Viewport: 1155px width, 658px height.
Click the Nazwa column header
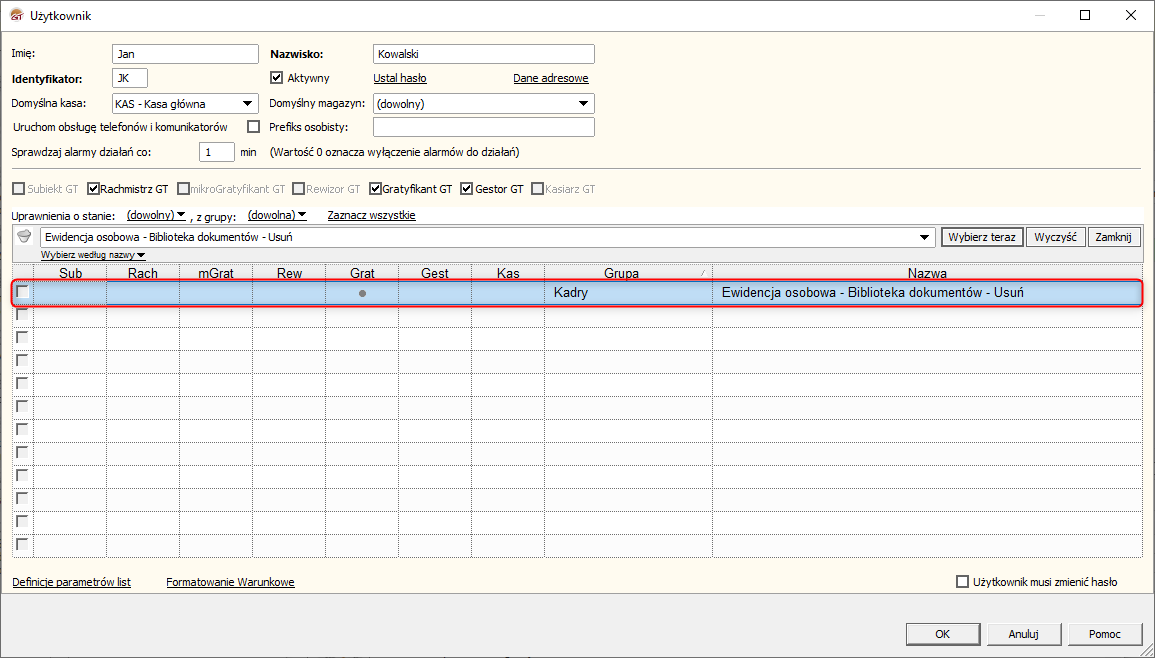pos(927,273)
